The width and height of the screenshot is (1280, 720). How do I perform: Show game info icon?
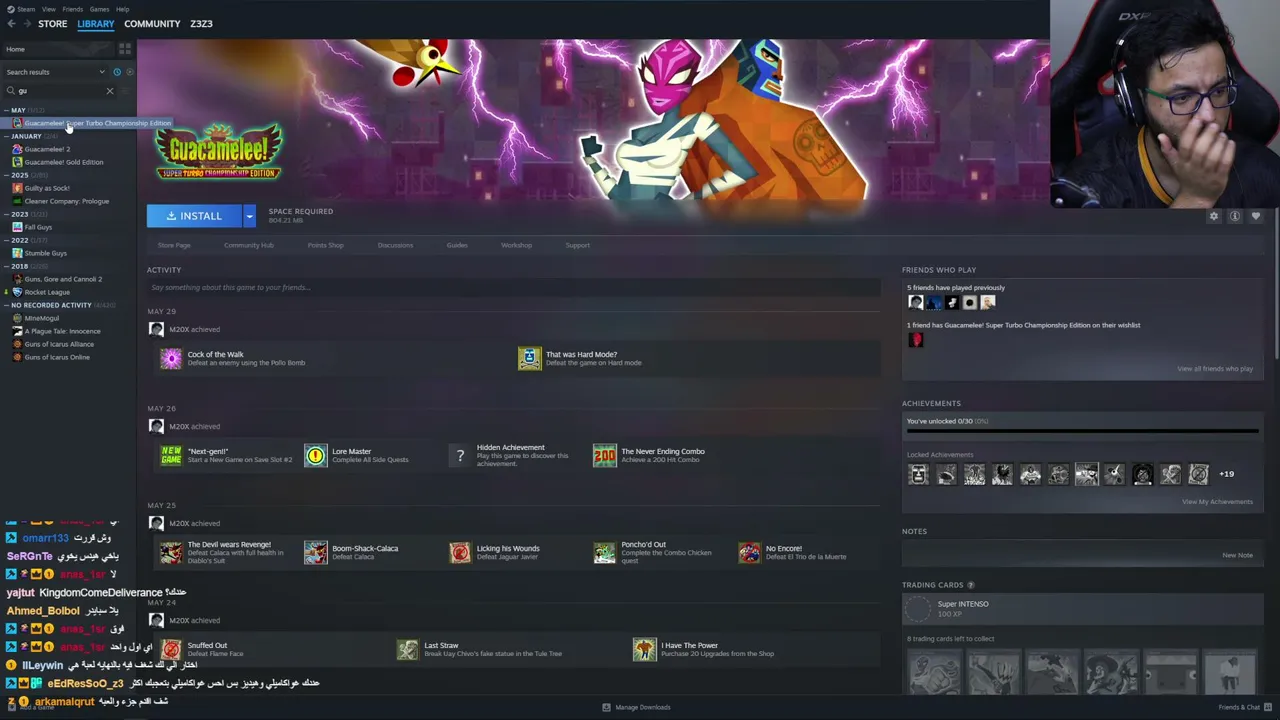click(x=1235, y=216)
